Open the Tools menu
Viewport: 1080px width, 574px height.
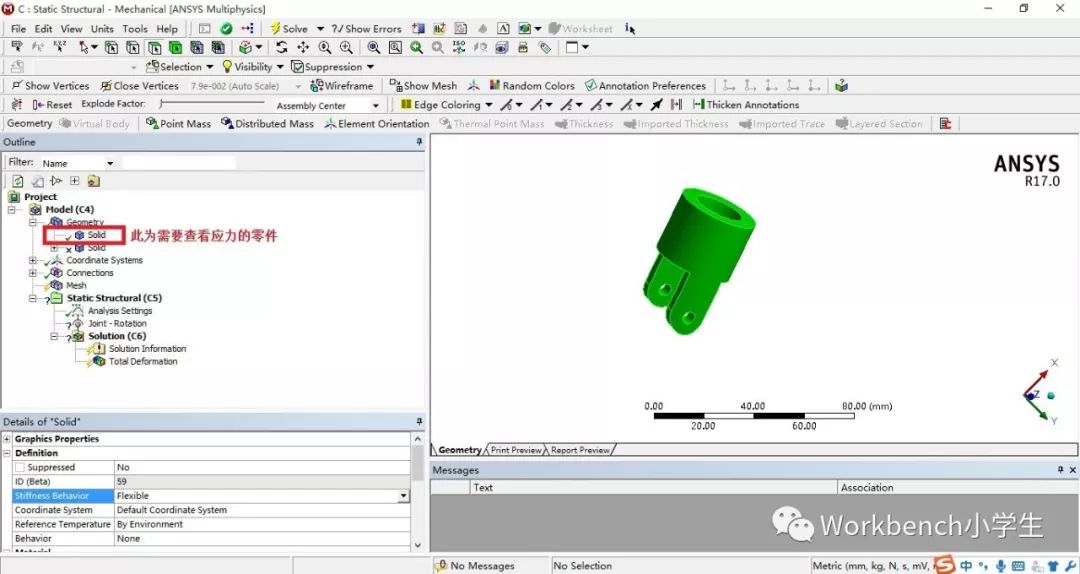(135, 29)
